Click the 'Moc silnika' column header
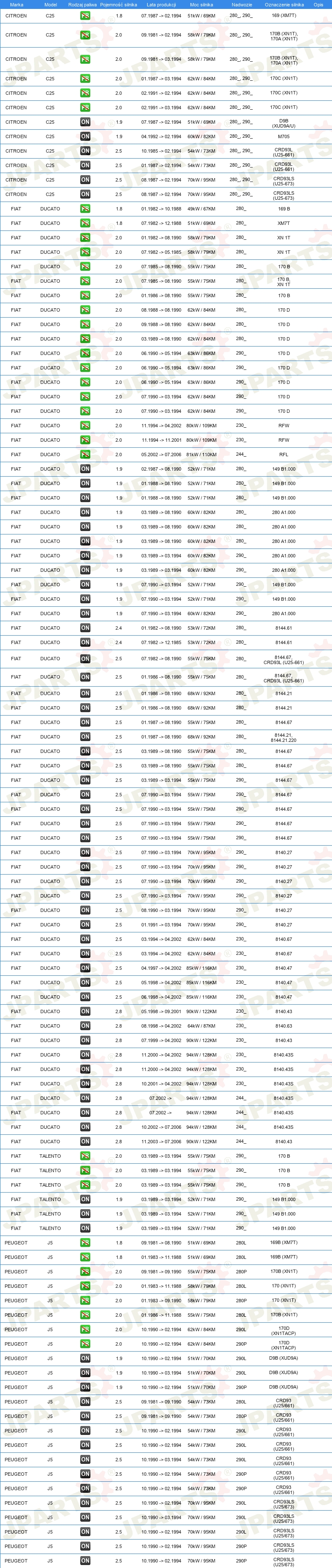Image resolution: width=332 pixels, height=1568 pixels. 201,4
